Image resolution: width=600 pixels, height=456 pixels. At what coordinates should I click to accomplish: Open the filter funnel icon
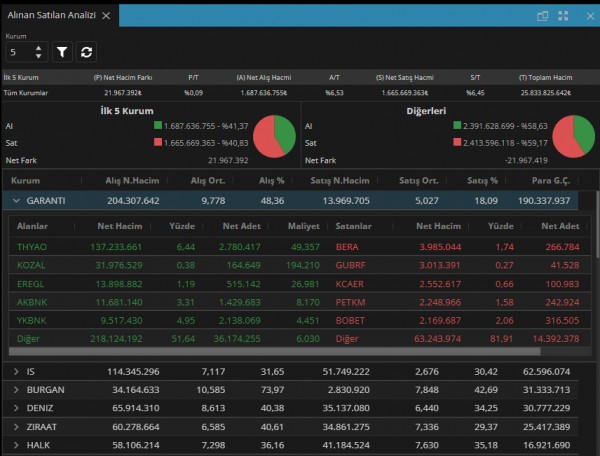coord(62,52)
